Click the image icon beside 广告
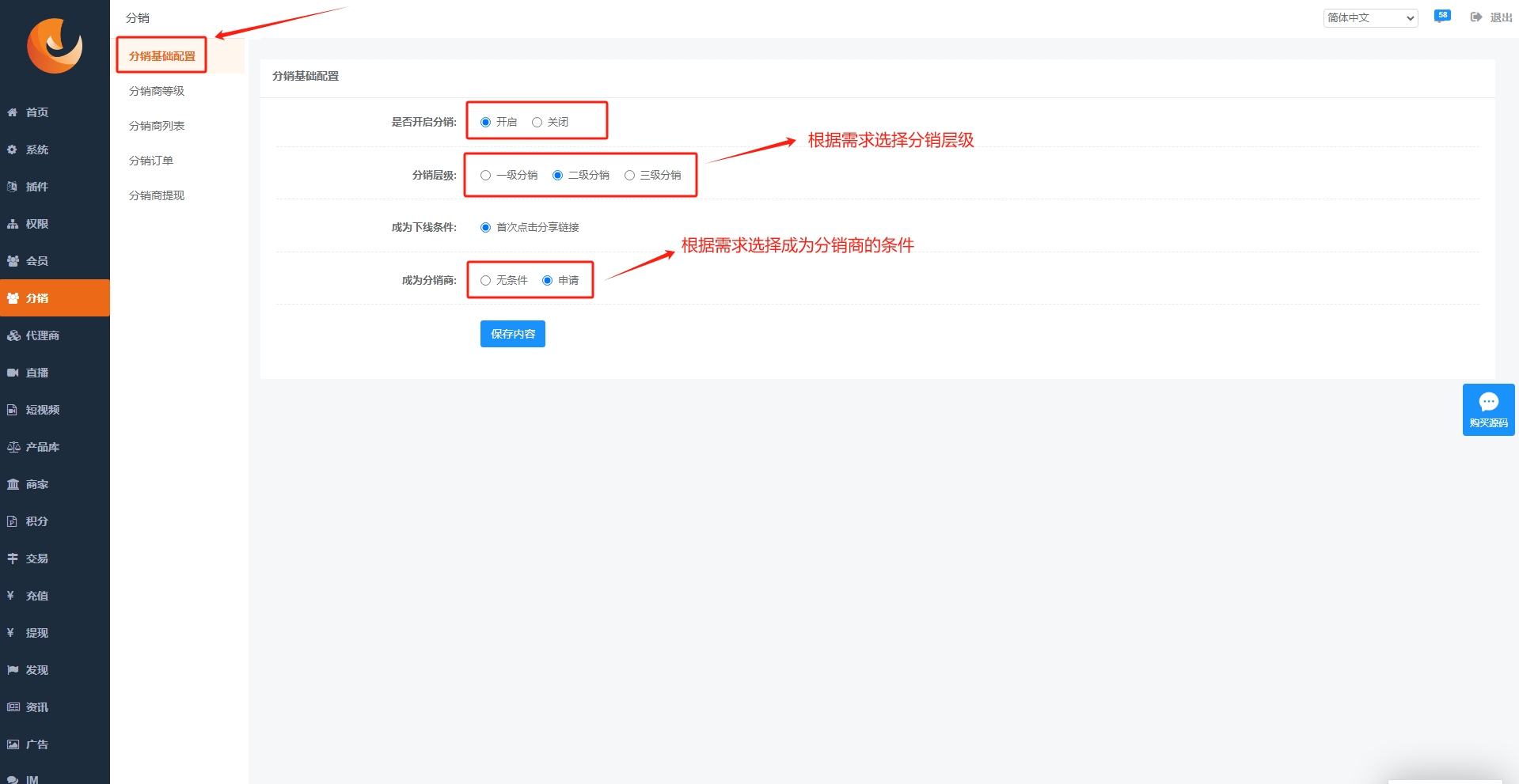The width and height of the screenshot is (1519, 784). (x=13, y=744)
